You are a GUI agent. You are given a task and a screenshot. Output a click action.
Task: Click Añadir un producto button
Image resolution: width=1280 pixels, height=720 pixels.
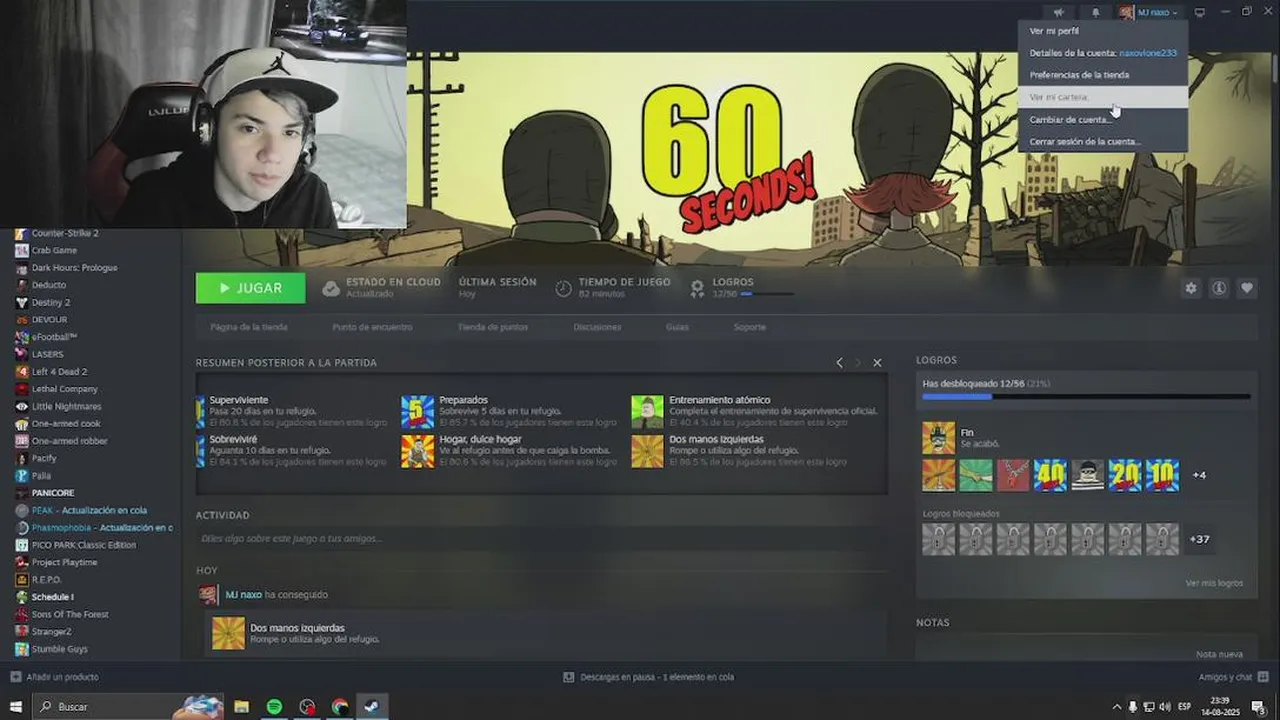point(54,677)
